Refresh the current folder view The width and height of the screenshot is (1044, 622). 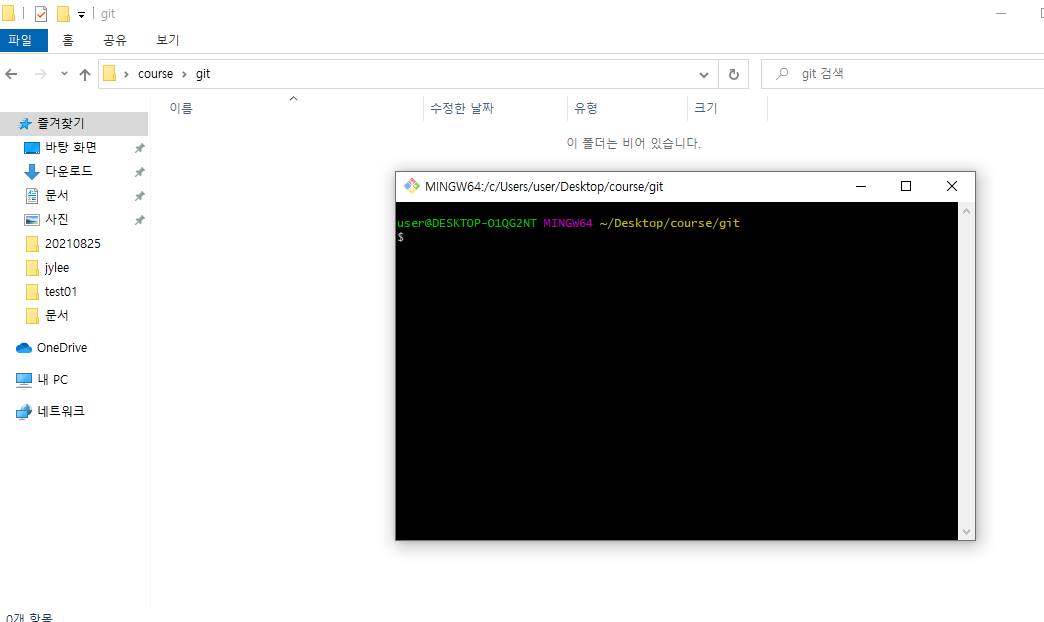click(x=734, y=75)
